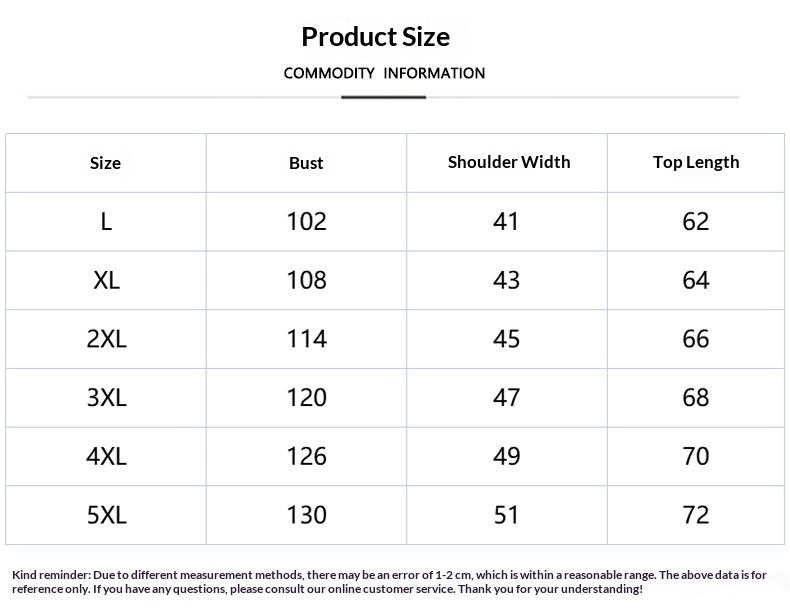Select the Top Length column header

(x=696, y=162)
